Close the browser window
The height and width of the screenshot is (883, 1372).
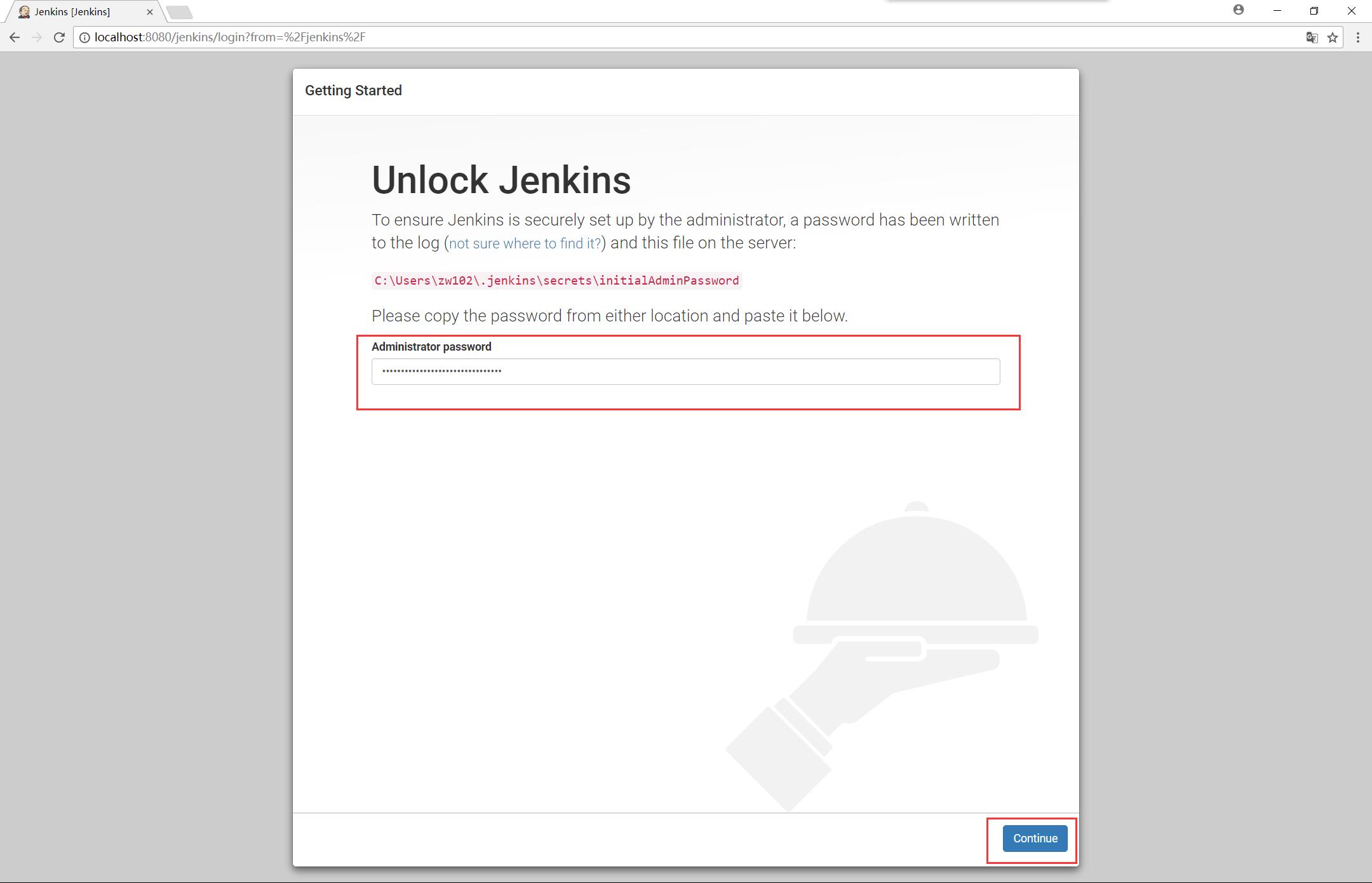[x=1352, y=11]
